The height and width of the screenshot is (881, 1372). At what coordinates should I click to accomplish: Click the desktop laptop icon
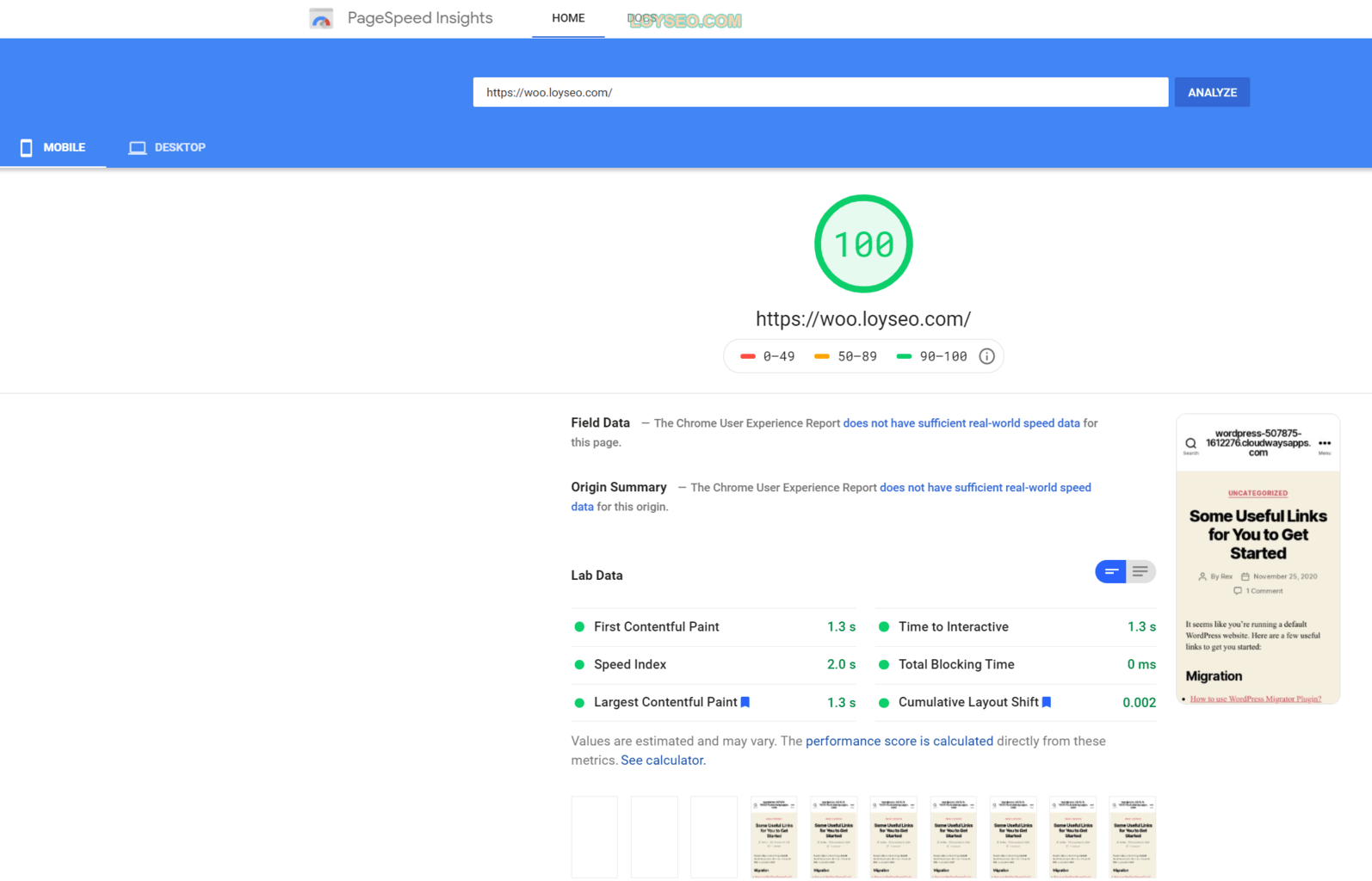(137, 148)
